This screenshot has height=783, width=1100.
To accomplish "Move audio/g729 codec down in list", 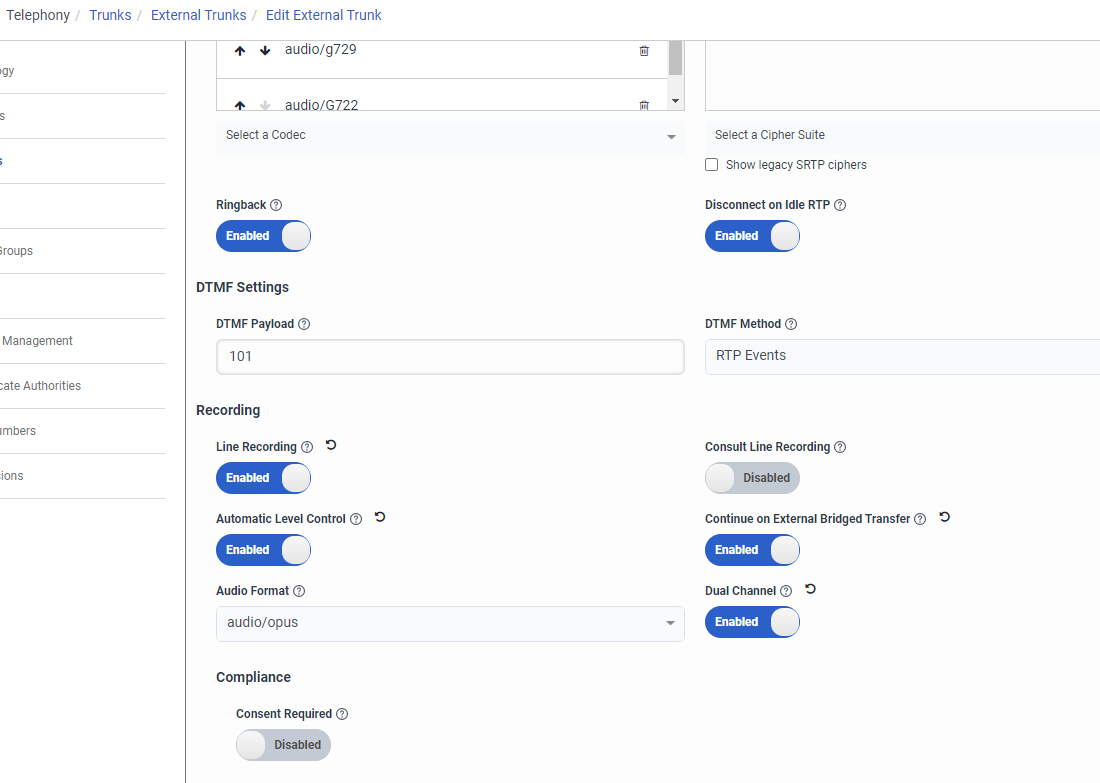I will coord(265,51).
